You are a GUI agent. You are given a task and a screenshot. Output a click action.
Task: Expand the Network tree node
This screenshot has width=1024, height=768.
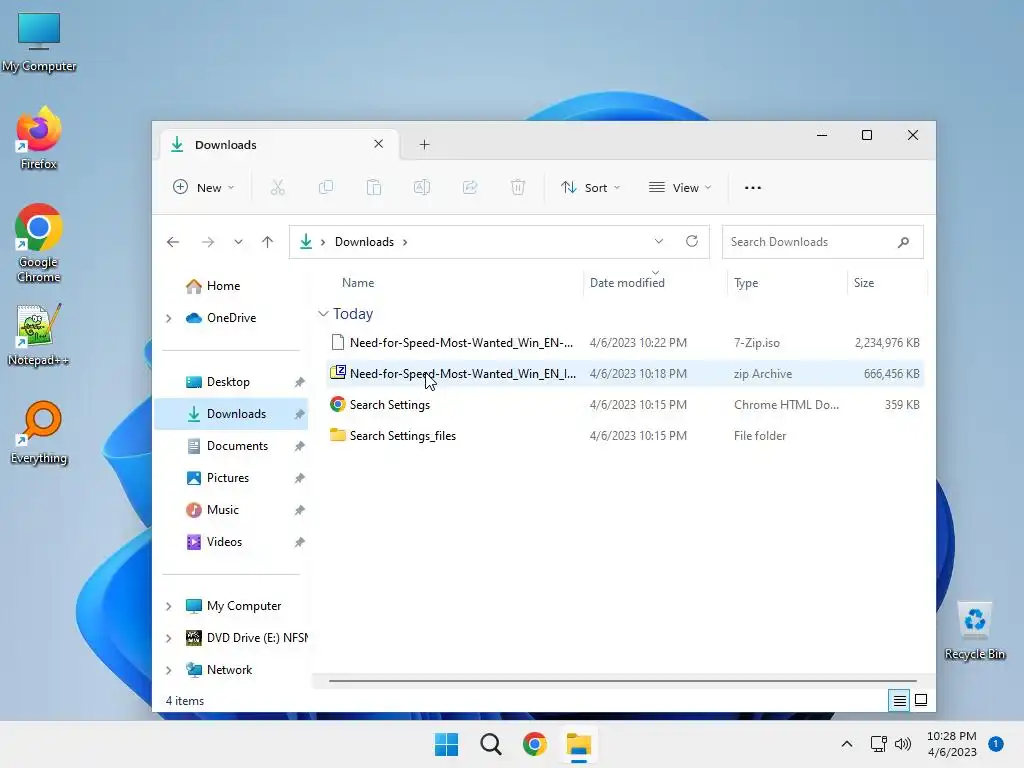tap(168, 670)
